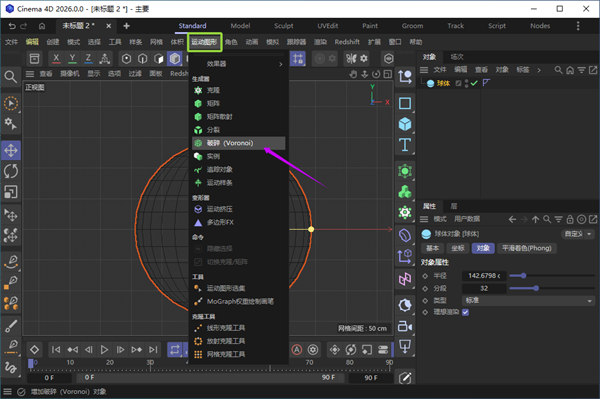The image size is (600, 399).
Task: Click the camera object icon
Action: click(405, 327)
